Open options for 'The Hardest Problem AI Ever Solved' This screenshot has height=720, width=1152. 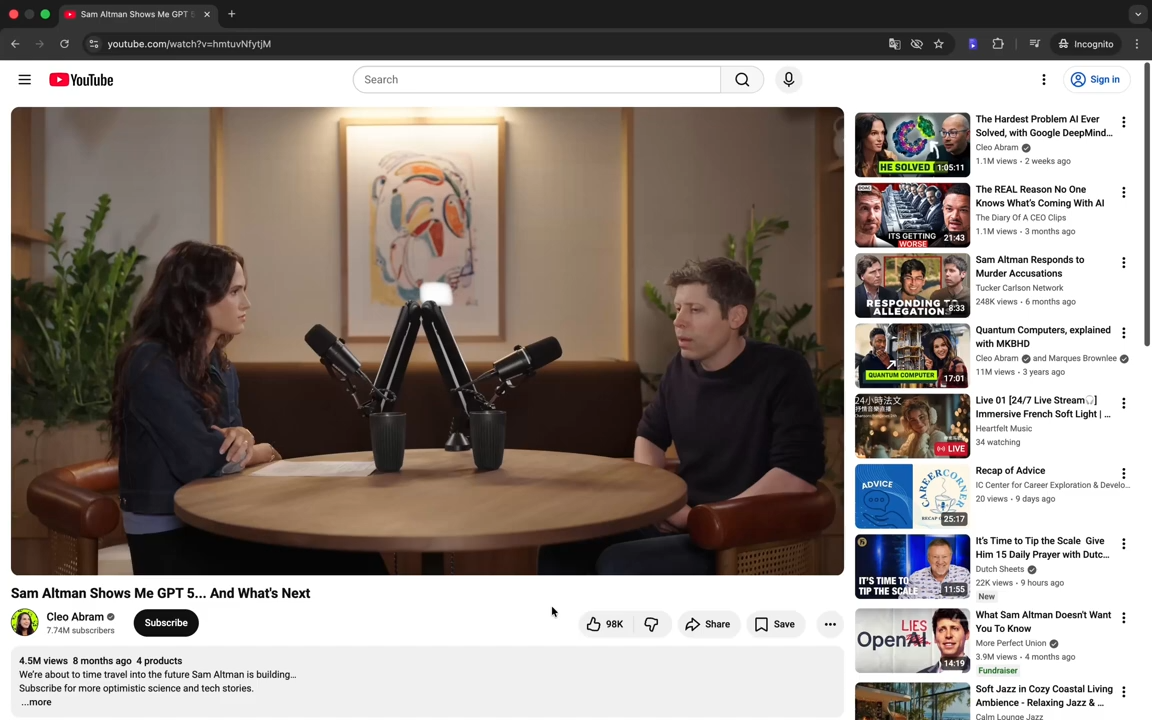tap(1123, 122)
